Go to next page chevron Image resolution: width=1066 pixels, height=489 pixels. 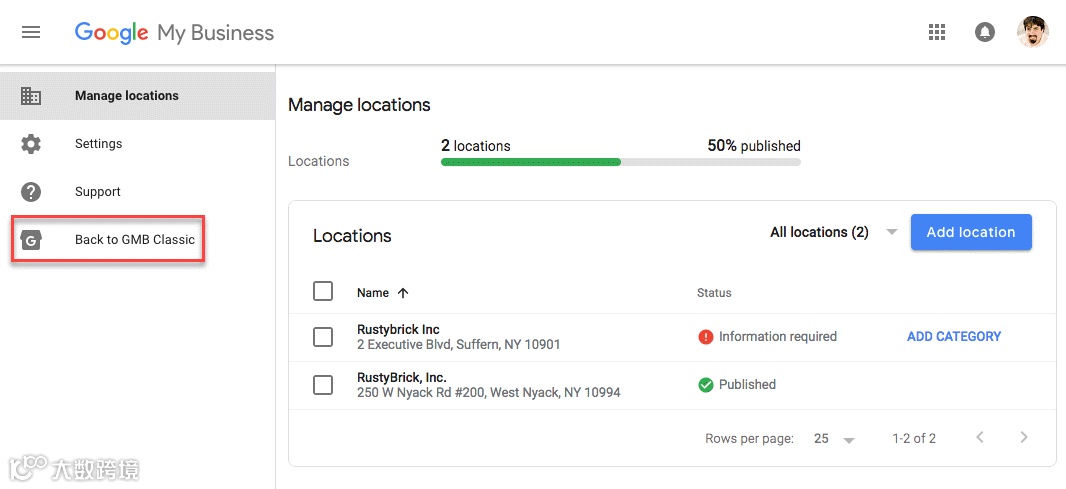point(1024,437)
